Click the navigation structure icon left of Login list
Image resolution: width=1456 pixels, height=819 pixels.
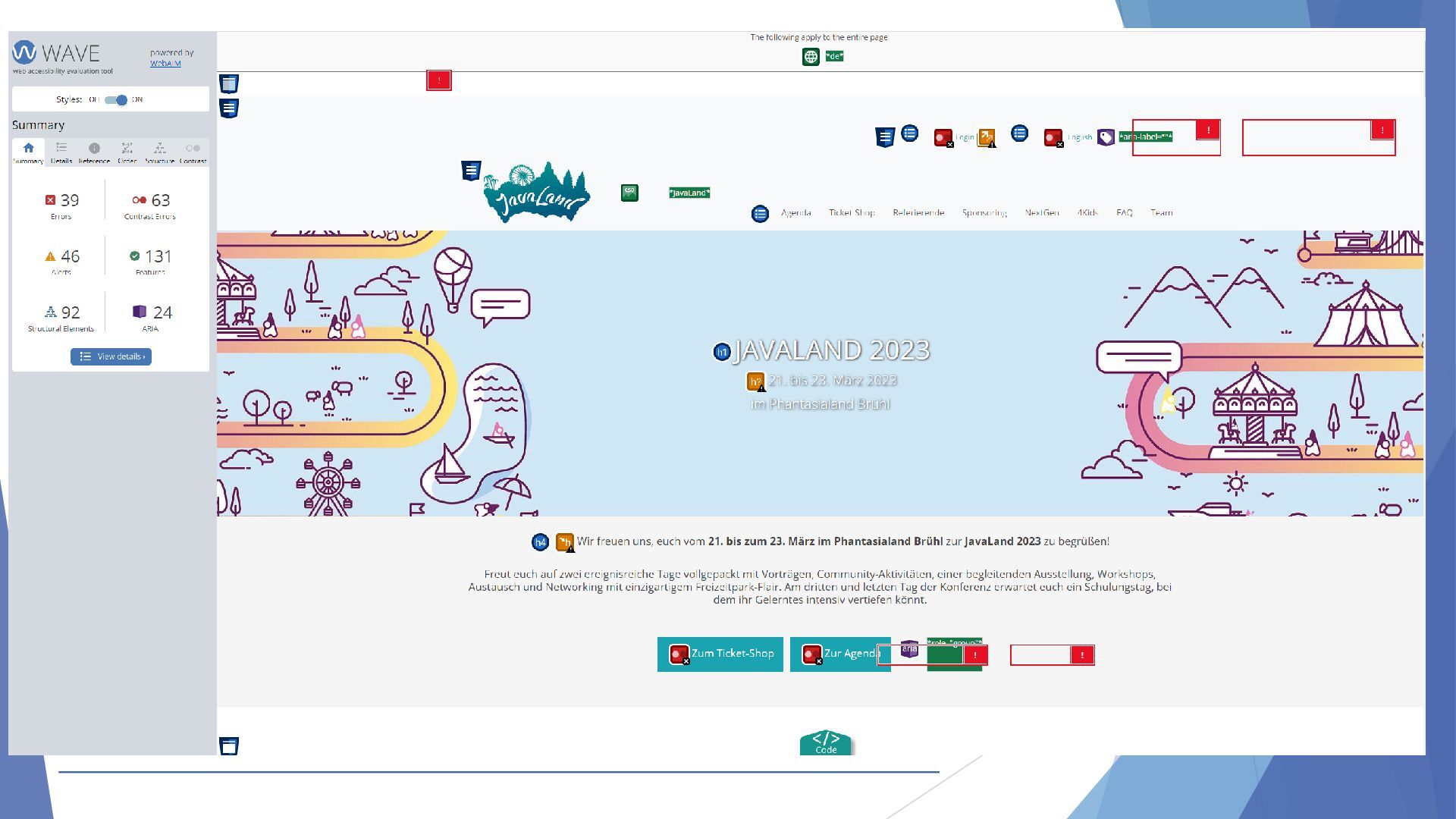[x=885, y=137]
